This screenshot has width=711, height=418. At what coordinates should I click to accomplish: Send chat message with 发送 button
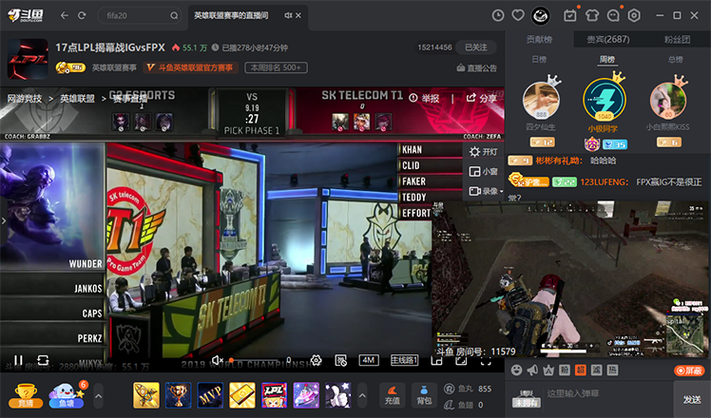[x=692, y=399]
